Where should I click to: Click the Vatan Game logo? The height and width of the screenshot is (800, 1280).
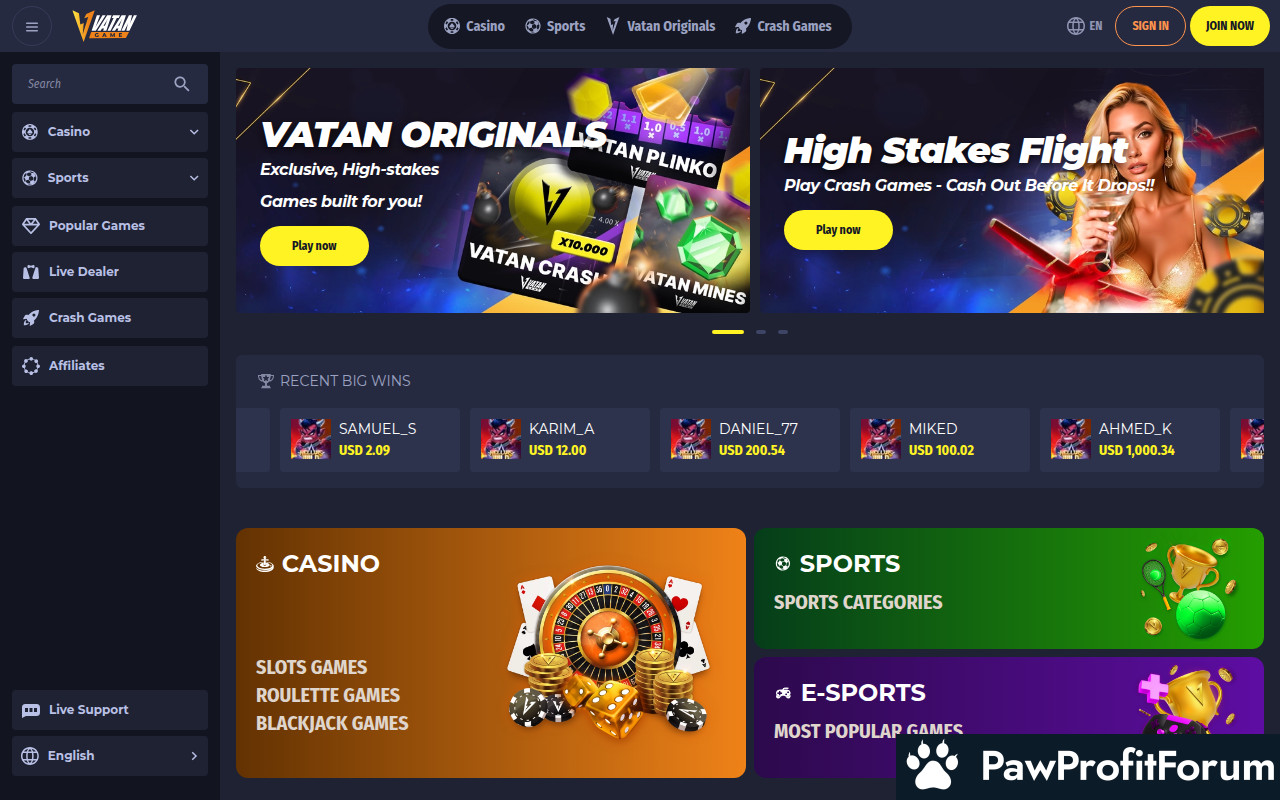coord(104,26)
